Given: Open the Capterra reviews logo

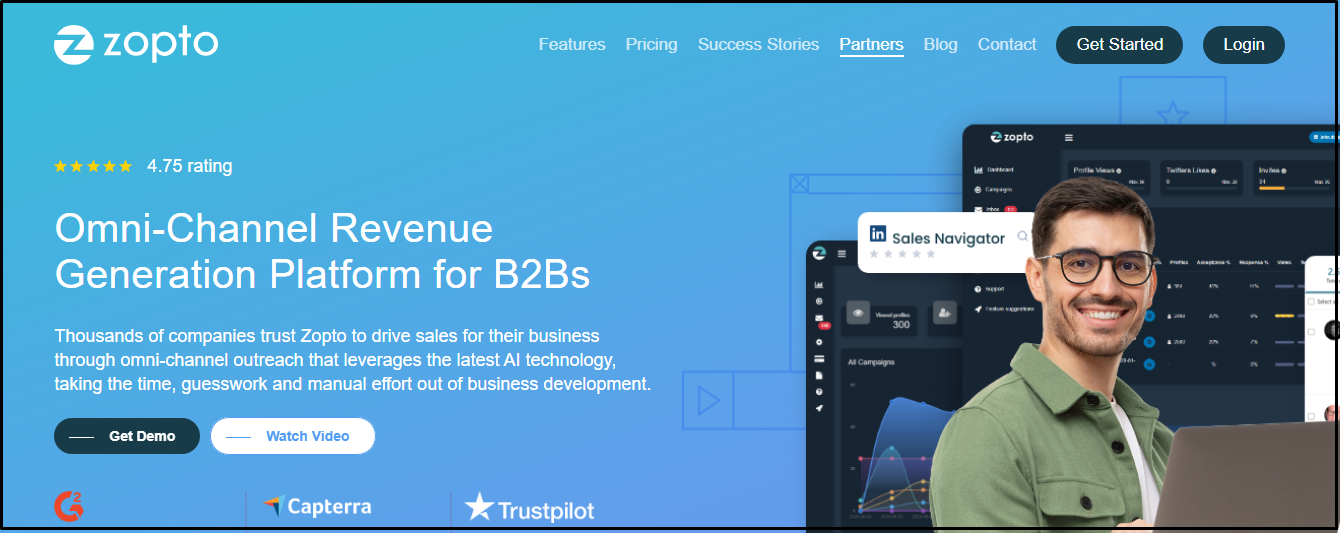Looking at the screenshot, I should [x=317, y=507].
